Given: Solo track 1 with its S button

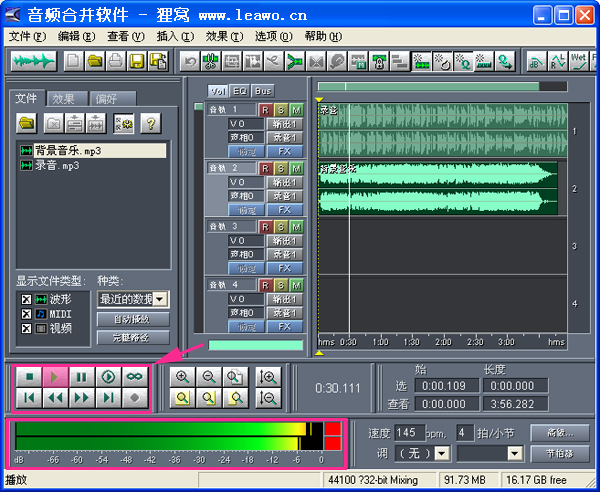Looking at the screenshot, I should [281, 111].
